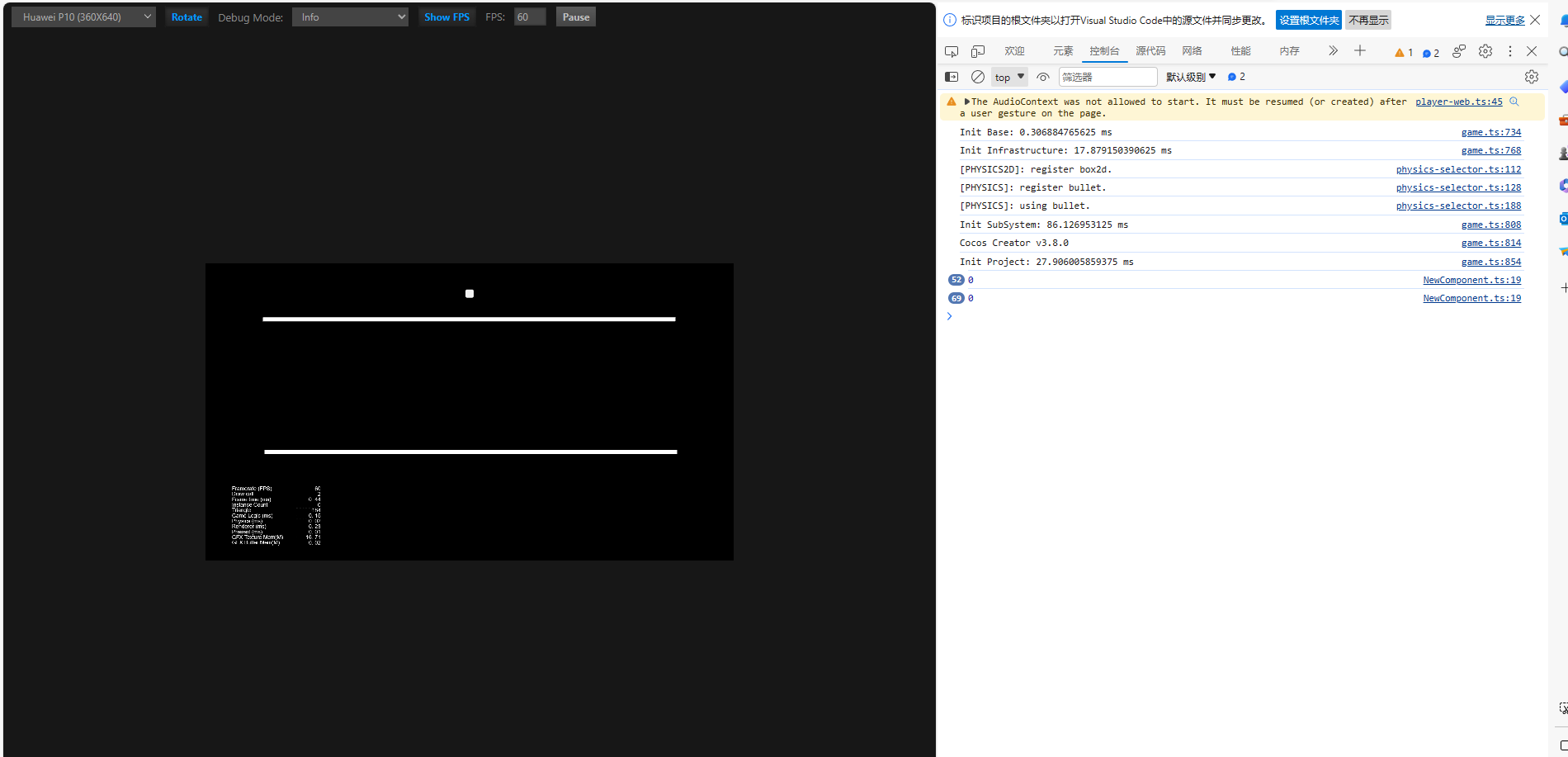The height and width of the screenshot is (757, 1568).
Task: Expand the AudioContext warning message
Action: (967, 102)
